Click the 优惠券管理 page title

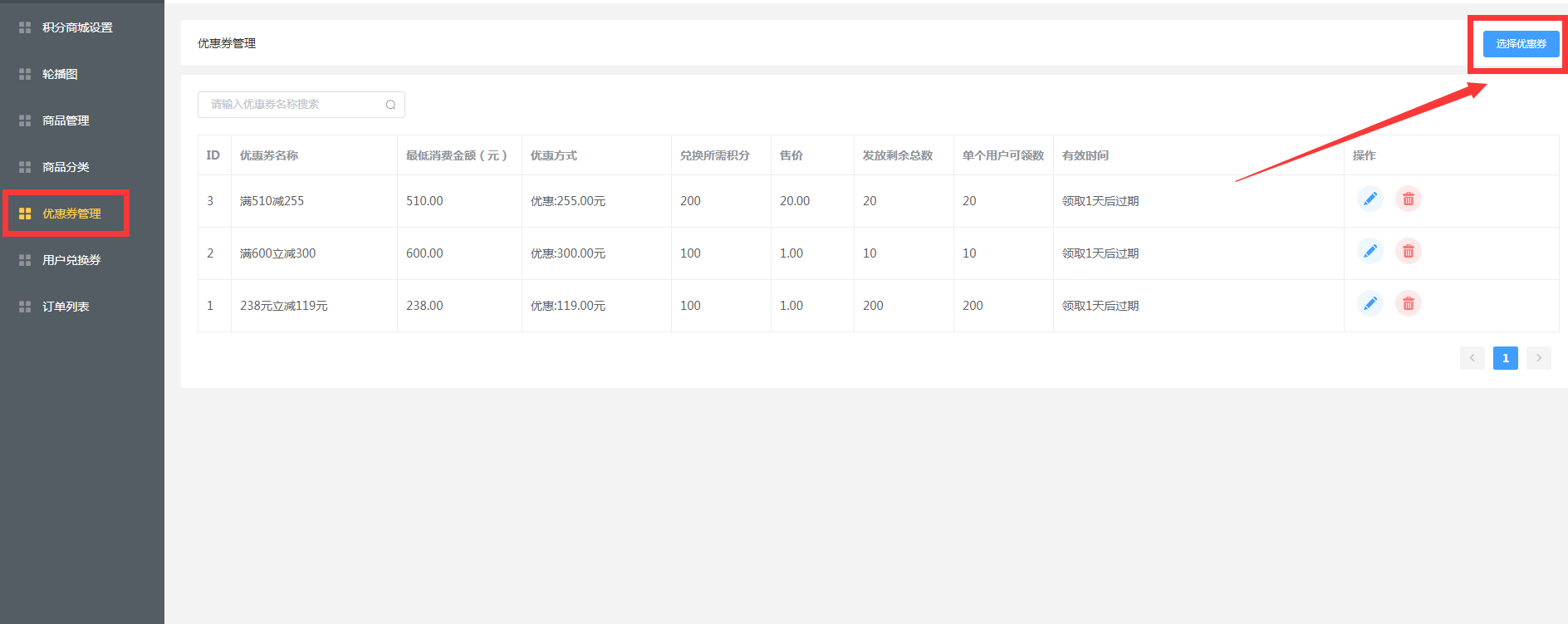(x=227, y=43)
